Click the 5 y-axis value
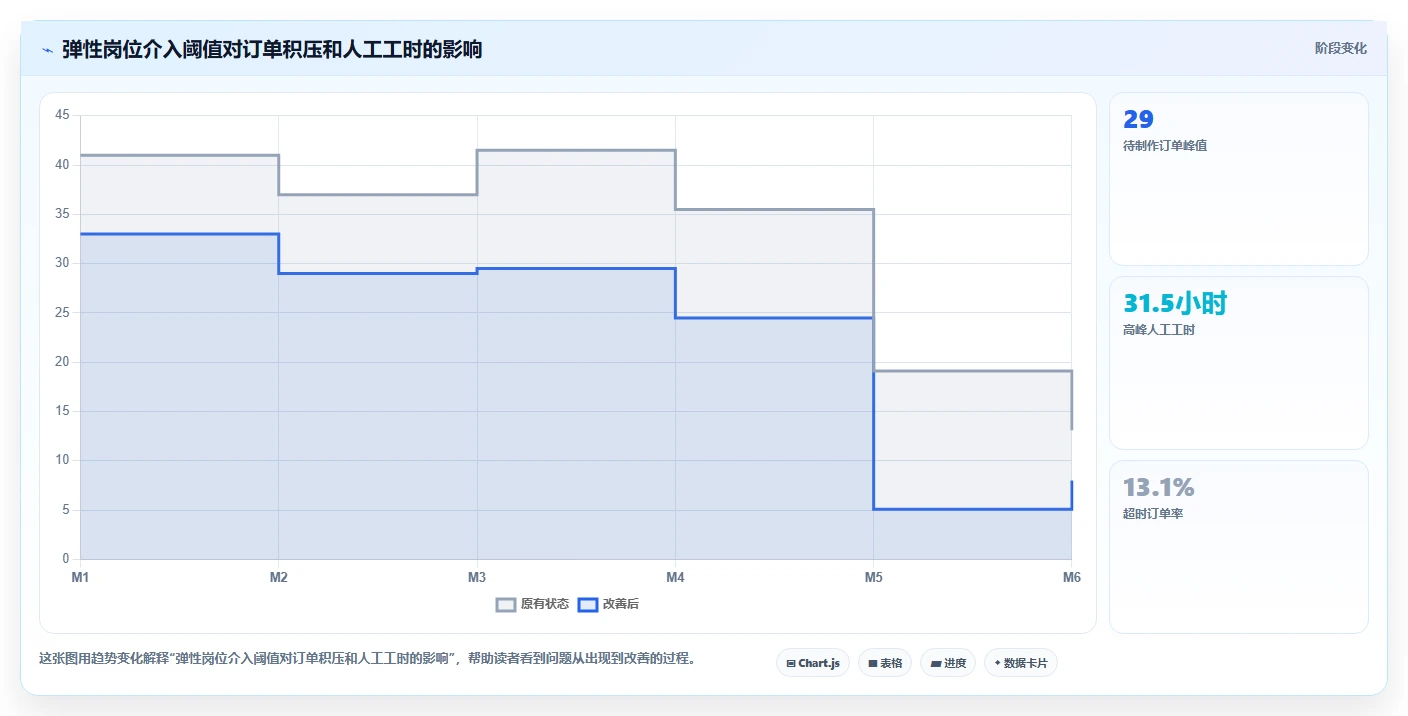Screen dimensions: 1408x716 tap(66, 510)
